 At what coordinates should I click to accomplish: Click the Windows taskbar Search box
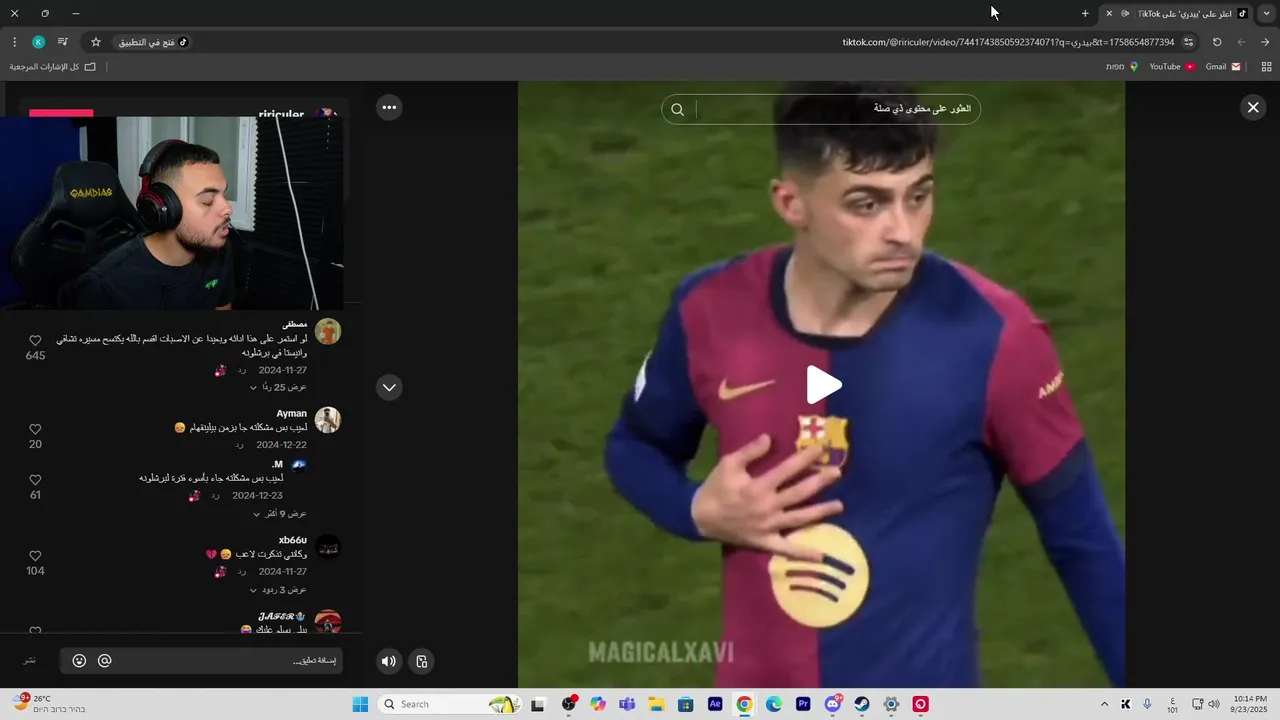tap(449, 704)
